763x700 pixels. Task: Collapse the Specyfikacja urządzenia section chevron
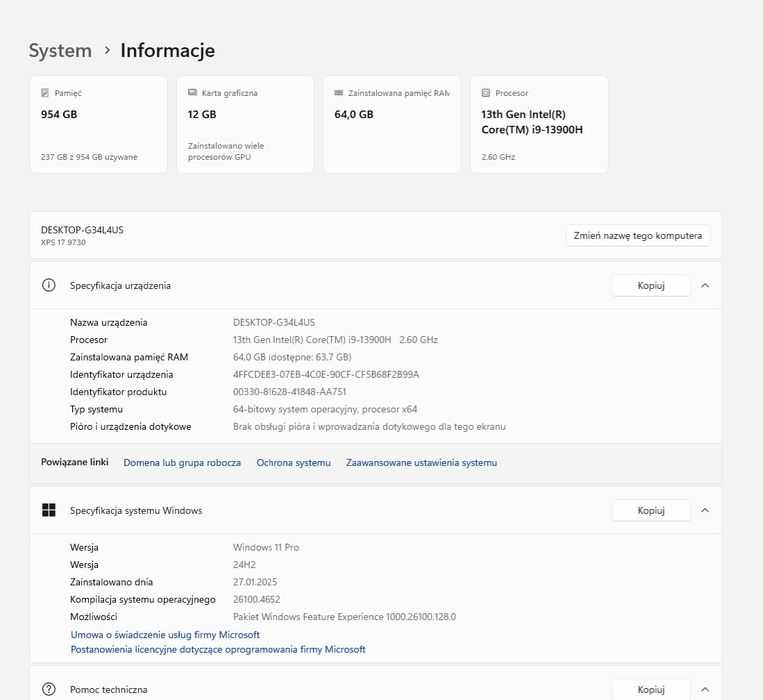(705, 285)
